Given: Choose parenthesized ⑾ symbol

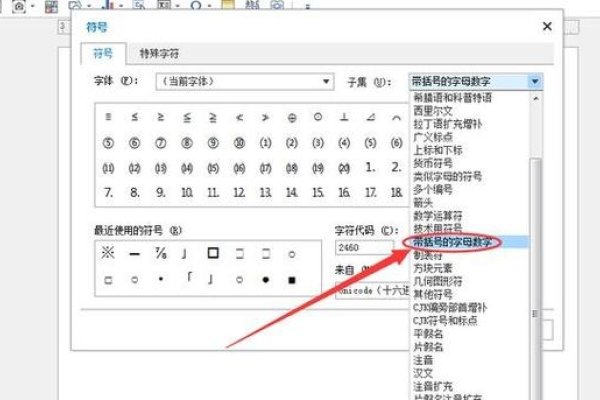Looking at the screenshot, I should click(108, 168).
